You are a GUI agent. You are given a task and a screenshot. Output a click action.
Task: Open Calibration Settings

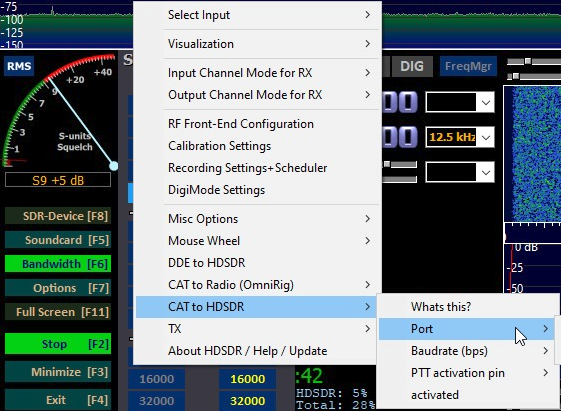tap(257, 146)
